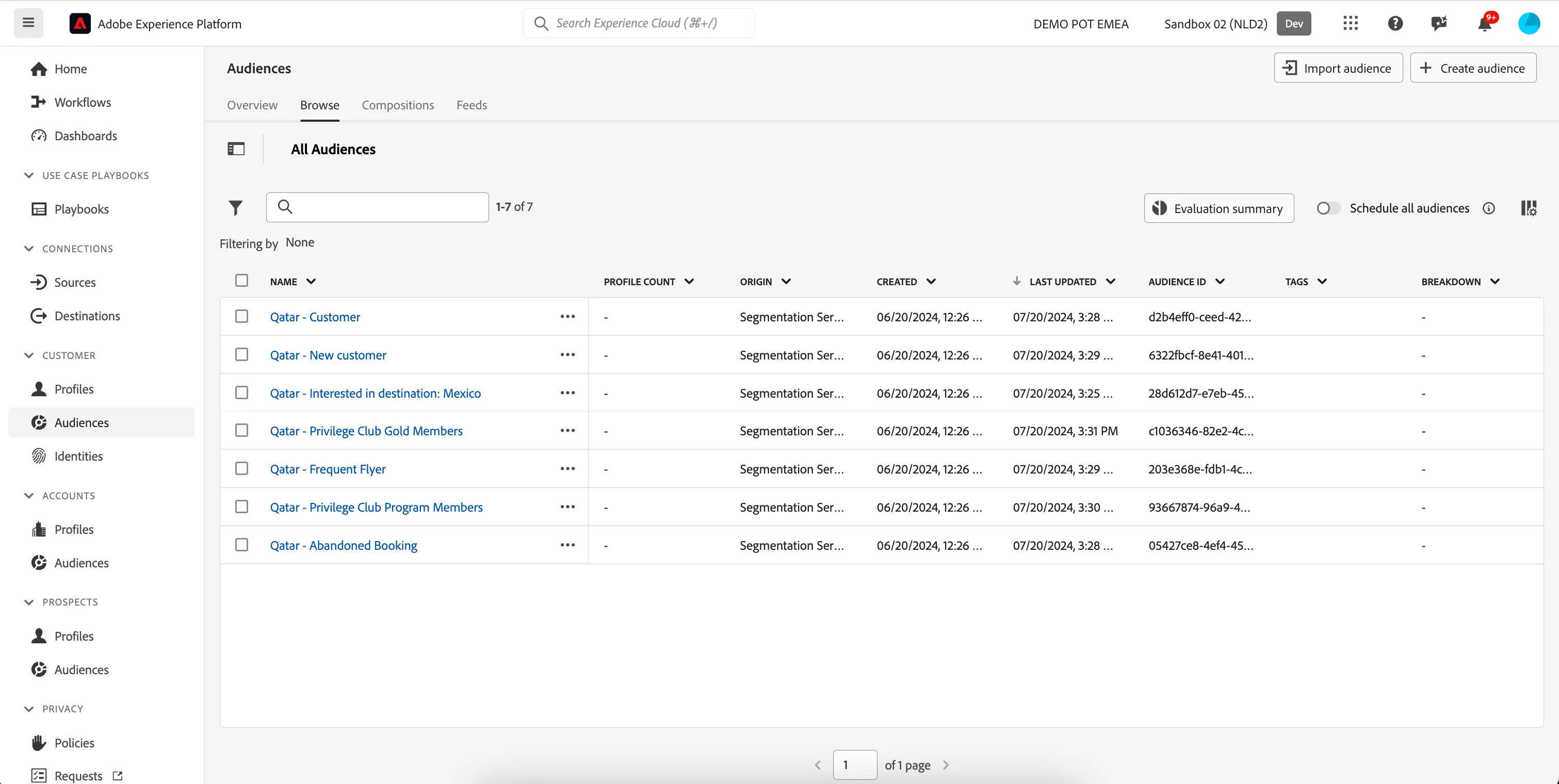Open the column settings icon
The height and width of the screenshot is (784, 1559).
[x=1529, y=208]
